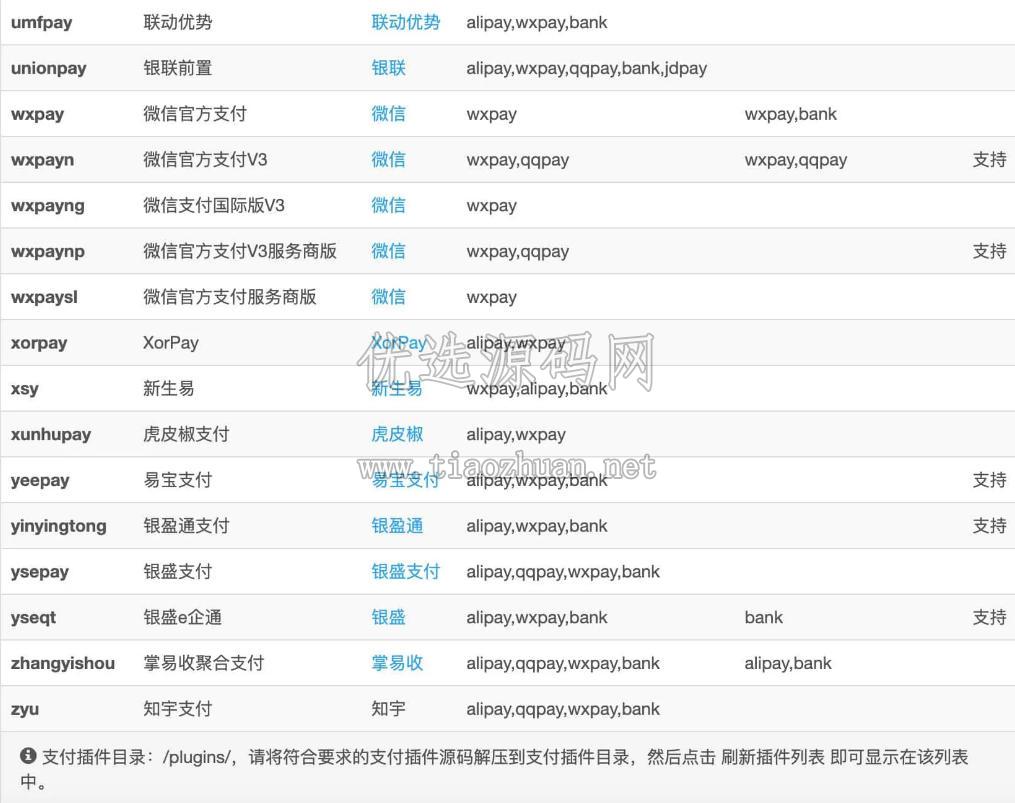Open the XorPay provider link
This screenshot has height=803, width=1015.
point(399,343)
